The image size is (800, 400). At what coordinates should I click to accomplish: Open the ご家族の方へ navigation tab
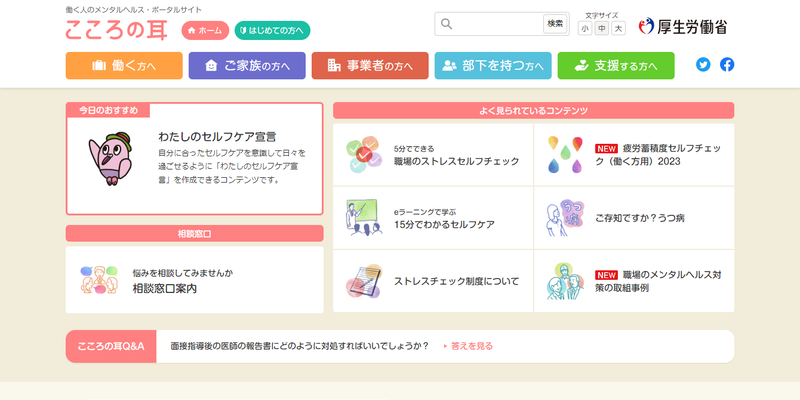click(x=247, y=66)
